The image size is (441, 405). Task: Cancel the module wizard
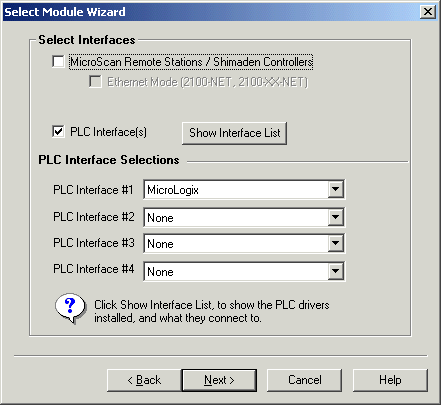304,380
